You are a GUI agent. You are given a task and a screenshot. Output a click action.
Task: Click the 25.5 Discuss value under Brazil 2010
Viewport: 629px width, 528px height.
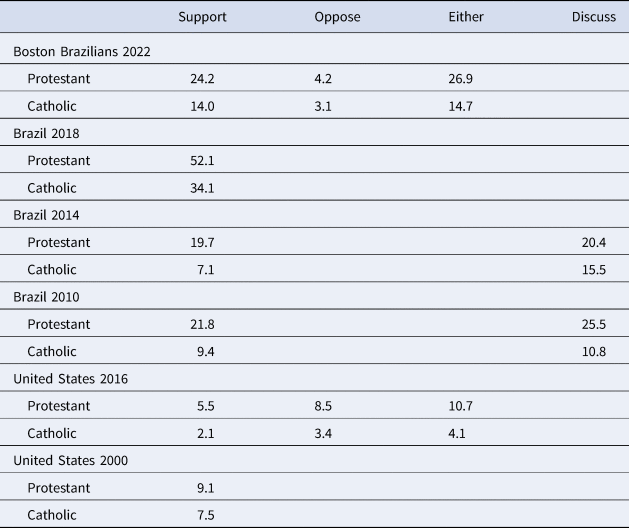click(x=594, y=324)
